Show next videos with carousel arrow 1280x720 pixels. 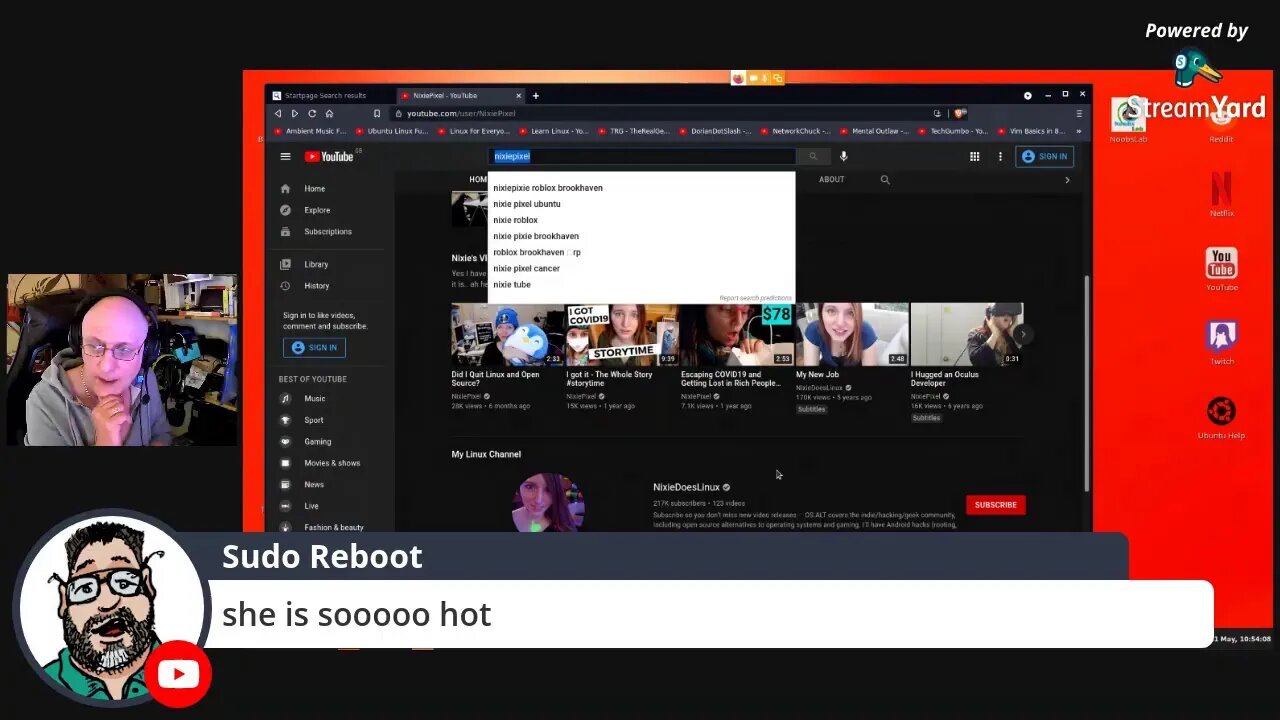click(x=1022, y=335)
